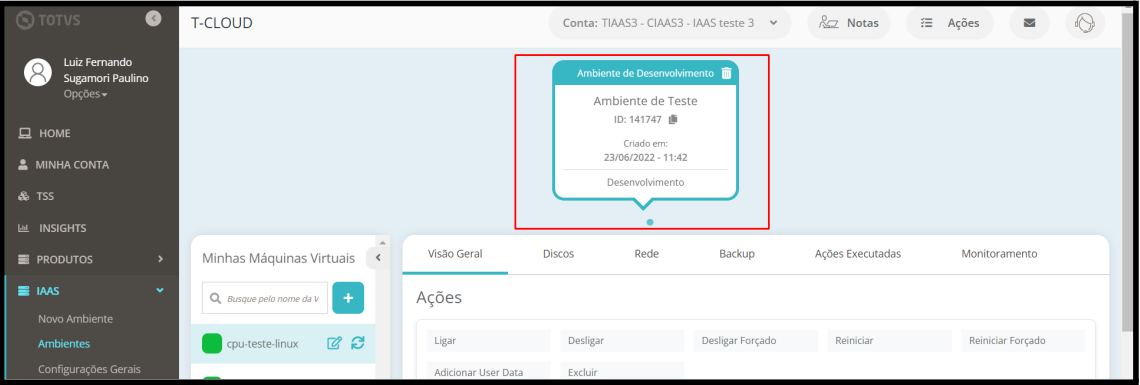Open the INSIGHTS menu item
This screenshot has height=385, width=1140.
(x=52, y=228)
